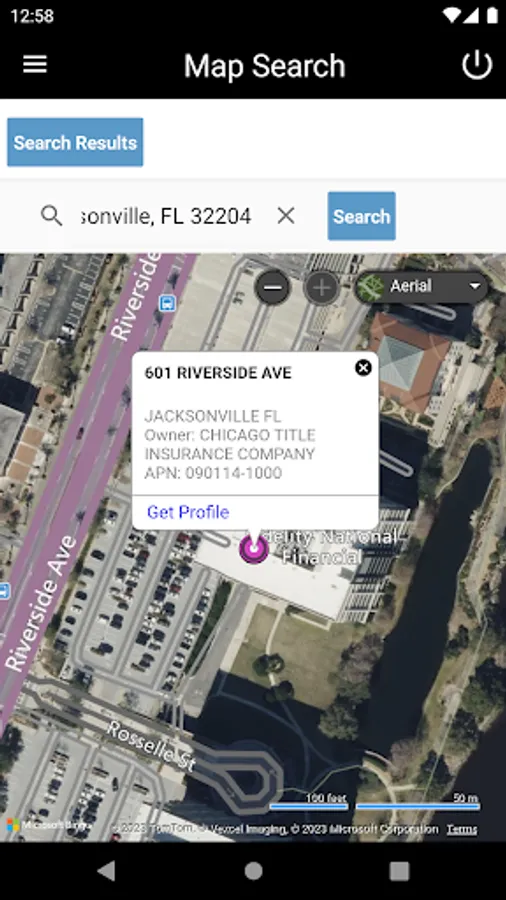Tap the Android back navigation button
Image resolution: width=506 pixels, height=900 pixels.
pyautogui.click(x=106, y=871)
